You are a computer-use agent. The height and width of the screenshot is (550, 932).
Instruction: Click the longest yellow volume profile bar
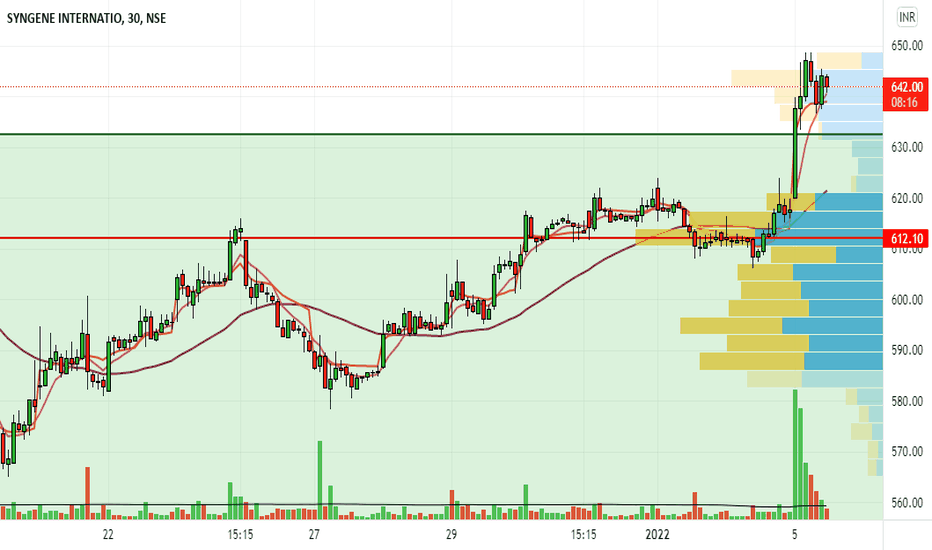tap(731, 326)
